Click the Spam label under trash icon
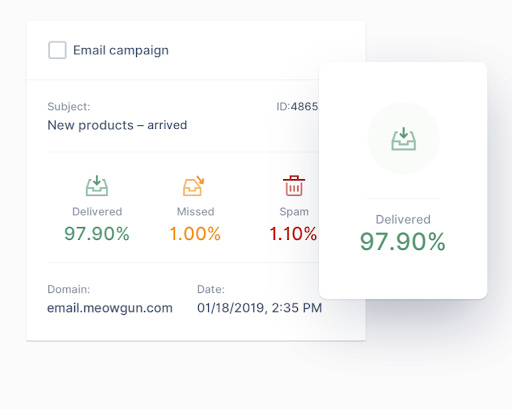The width and height of the screenshot is (512, 409). point(294,212)
